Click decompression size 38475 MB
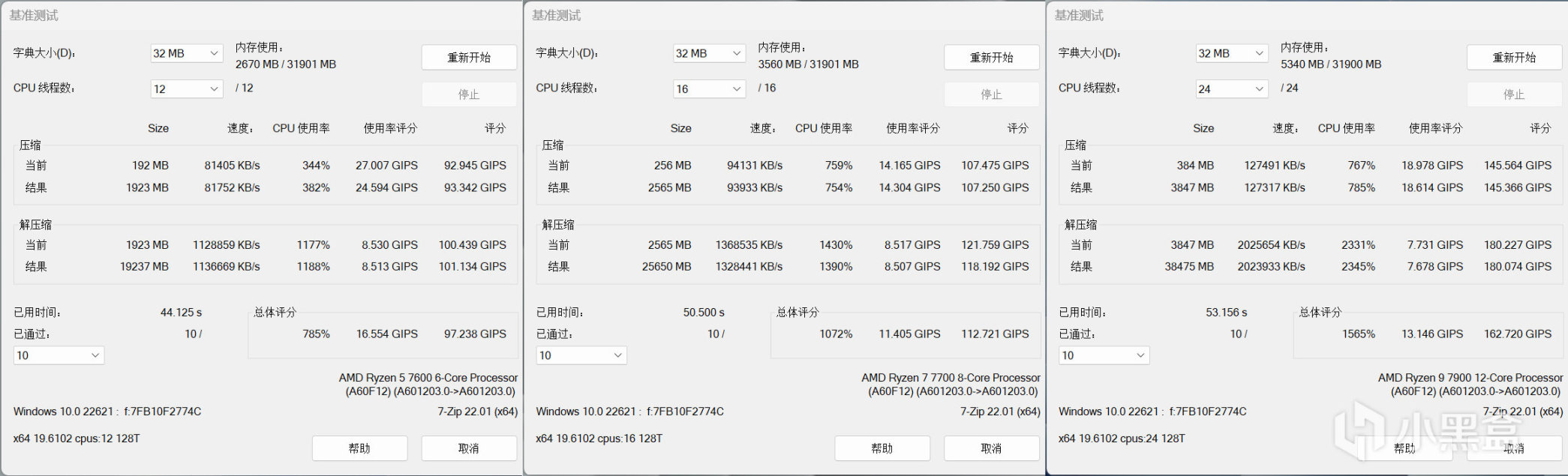 click(x=1189, y=266)
